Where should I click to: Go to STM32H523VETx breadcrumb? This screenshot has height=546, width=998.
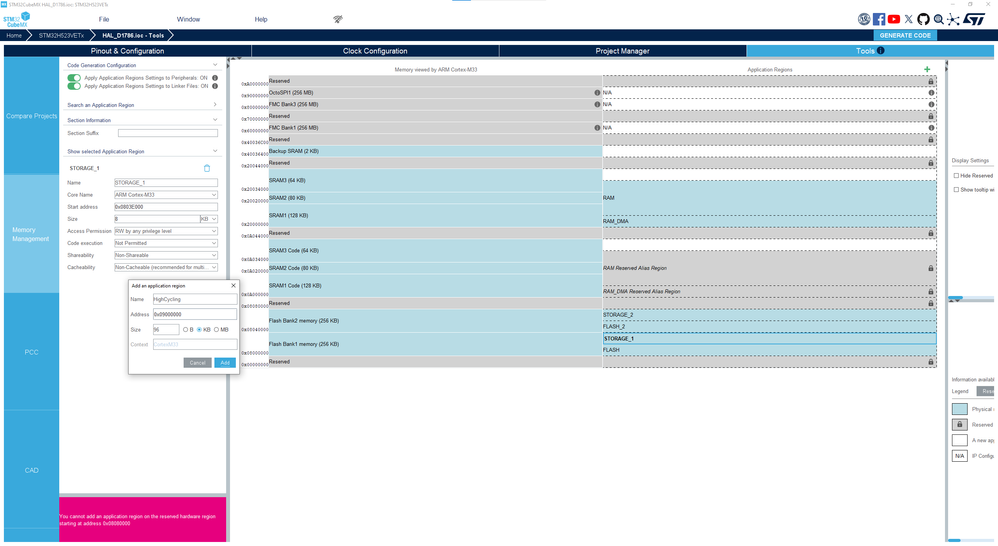coord(61,36)
